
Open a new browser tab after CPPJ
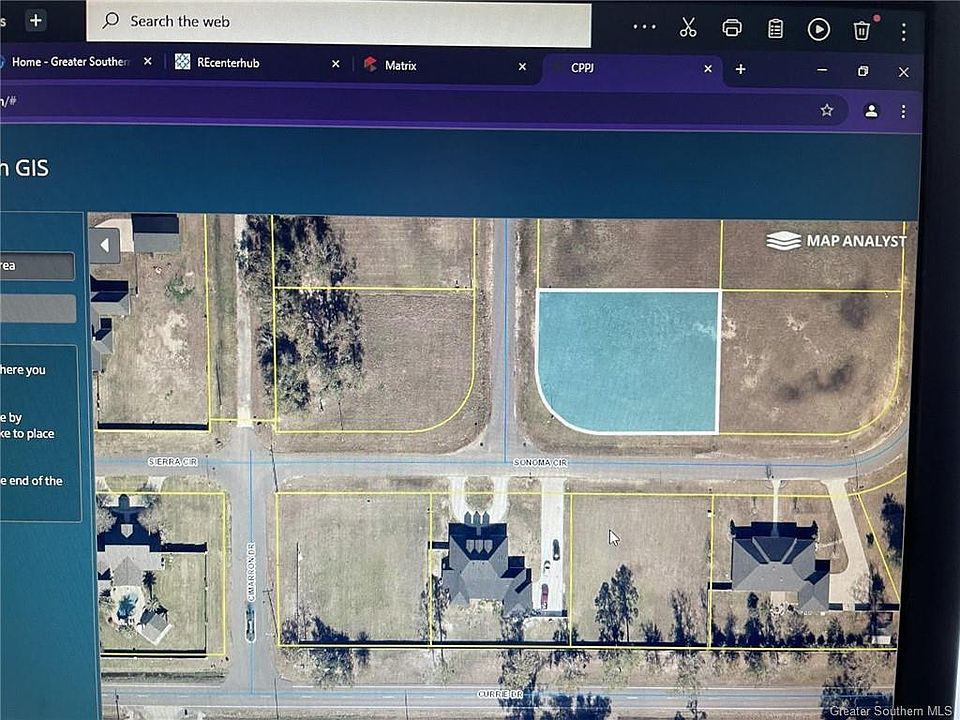740,69
